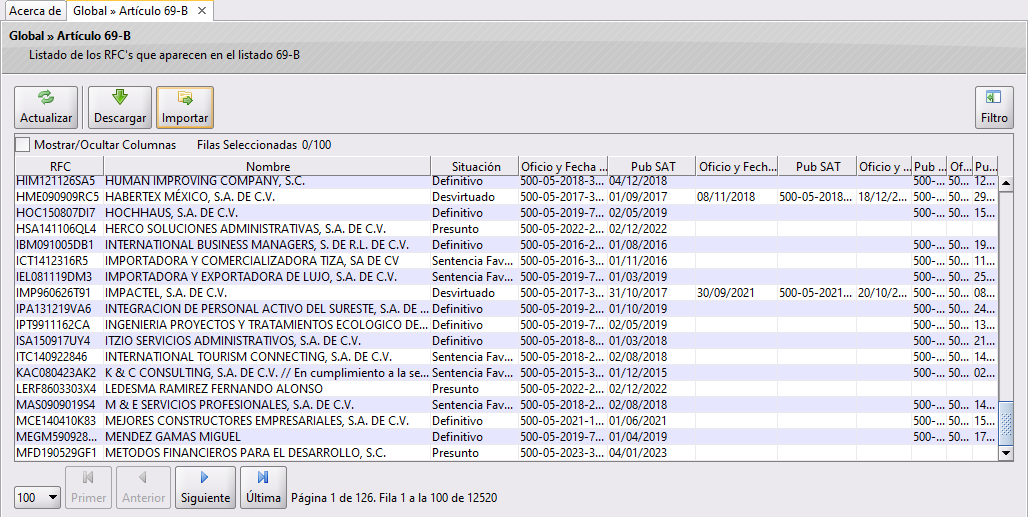Viewport: 1028px width, 517px height.
Task: Open the rows-per-page 100 dropdown
Action: 37,497
